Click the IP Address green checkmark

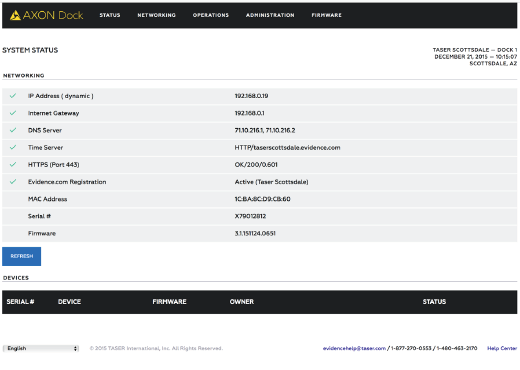tap(13, 96)
